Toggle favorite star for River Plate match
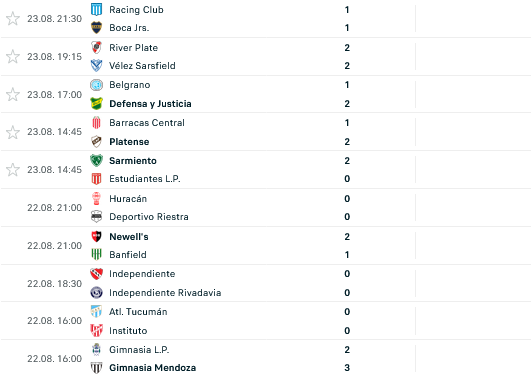Image resolution: width=531 pixels, height=377 pixels. tap(13, 57)
